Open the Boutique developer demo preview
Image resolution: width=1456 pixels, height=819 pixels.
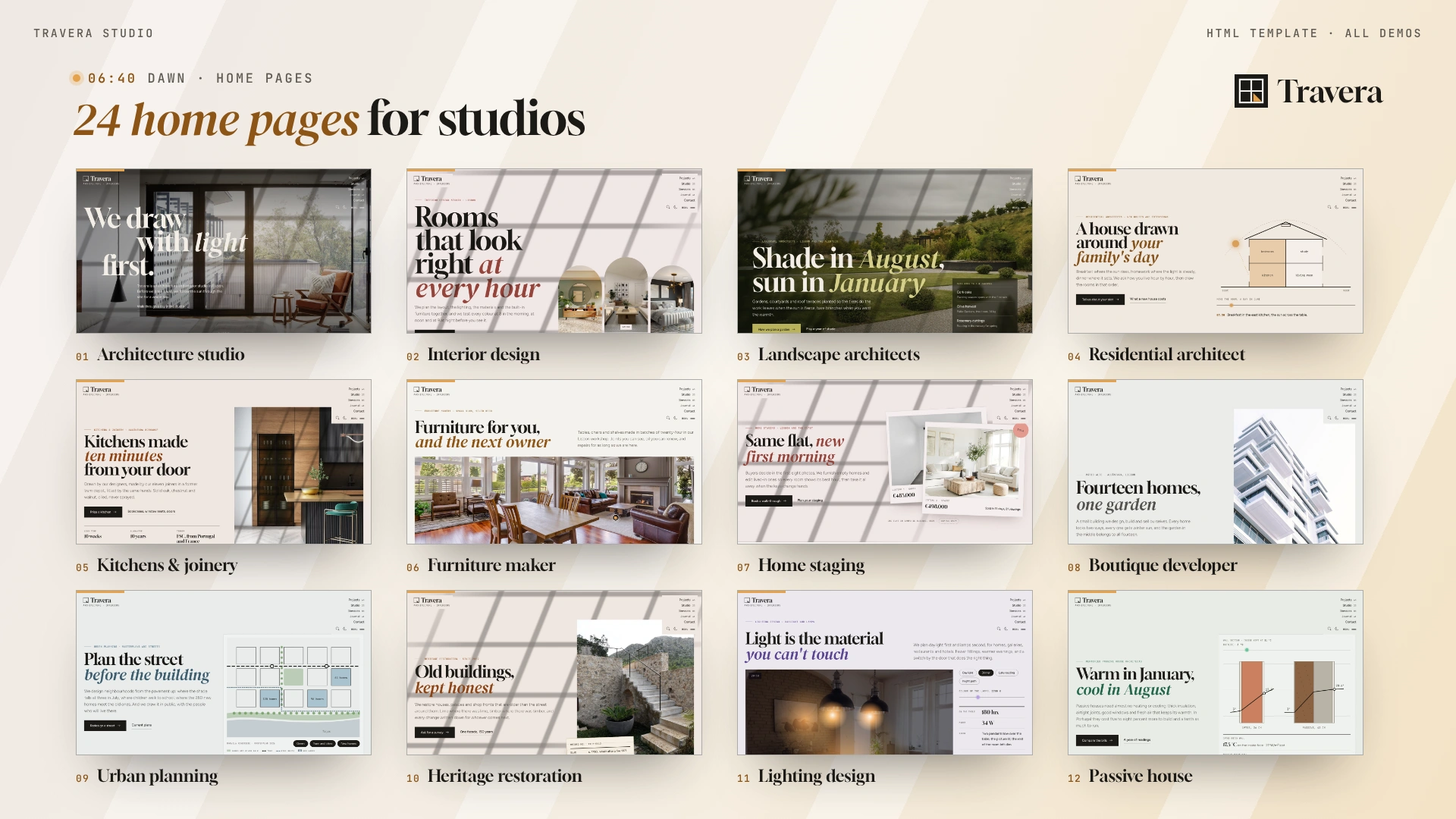click(1216, 462)
